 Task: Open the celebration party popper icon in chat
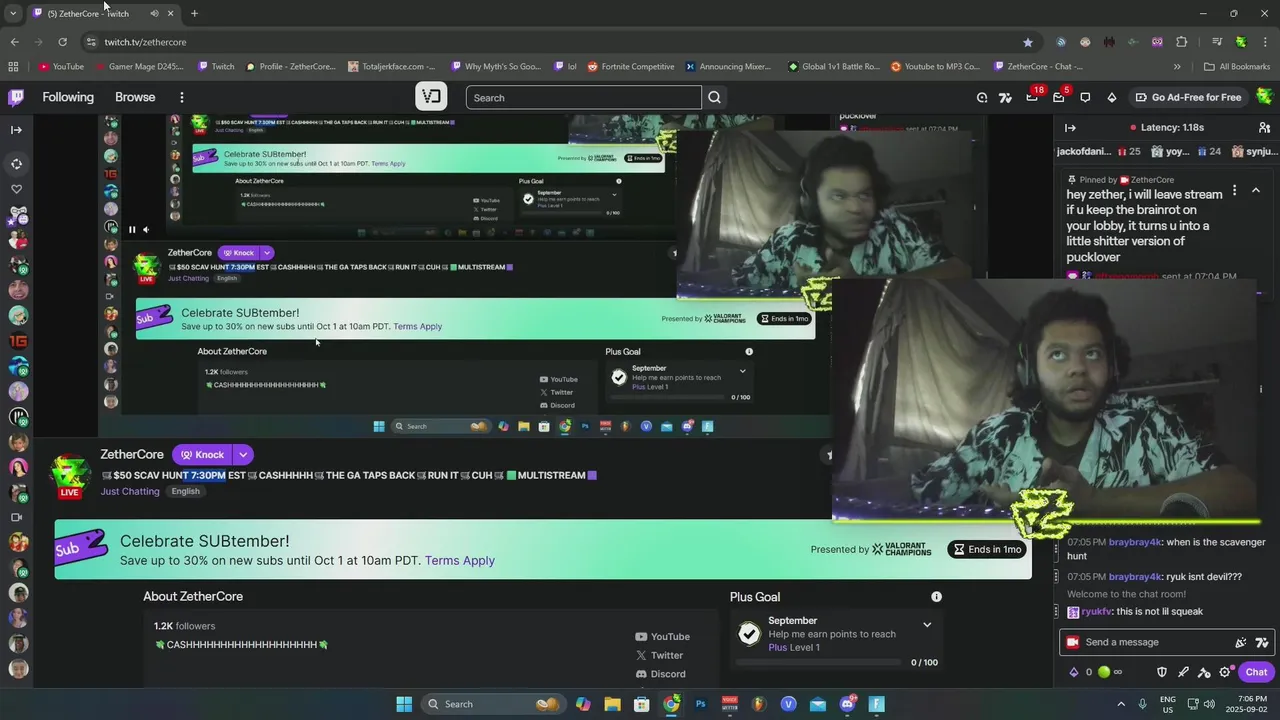coord(1241,642)
